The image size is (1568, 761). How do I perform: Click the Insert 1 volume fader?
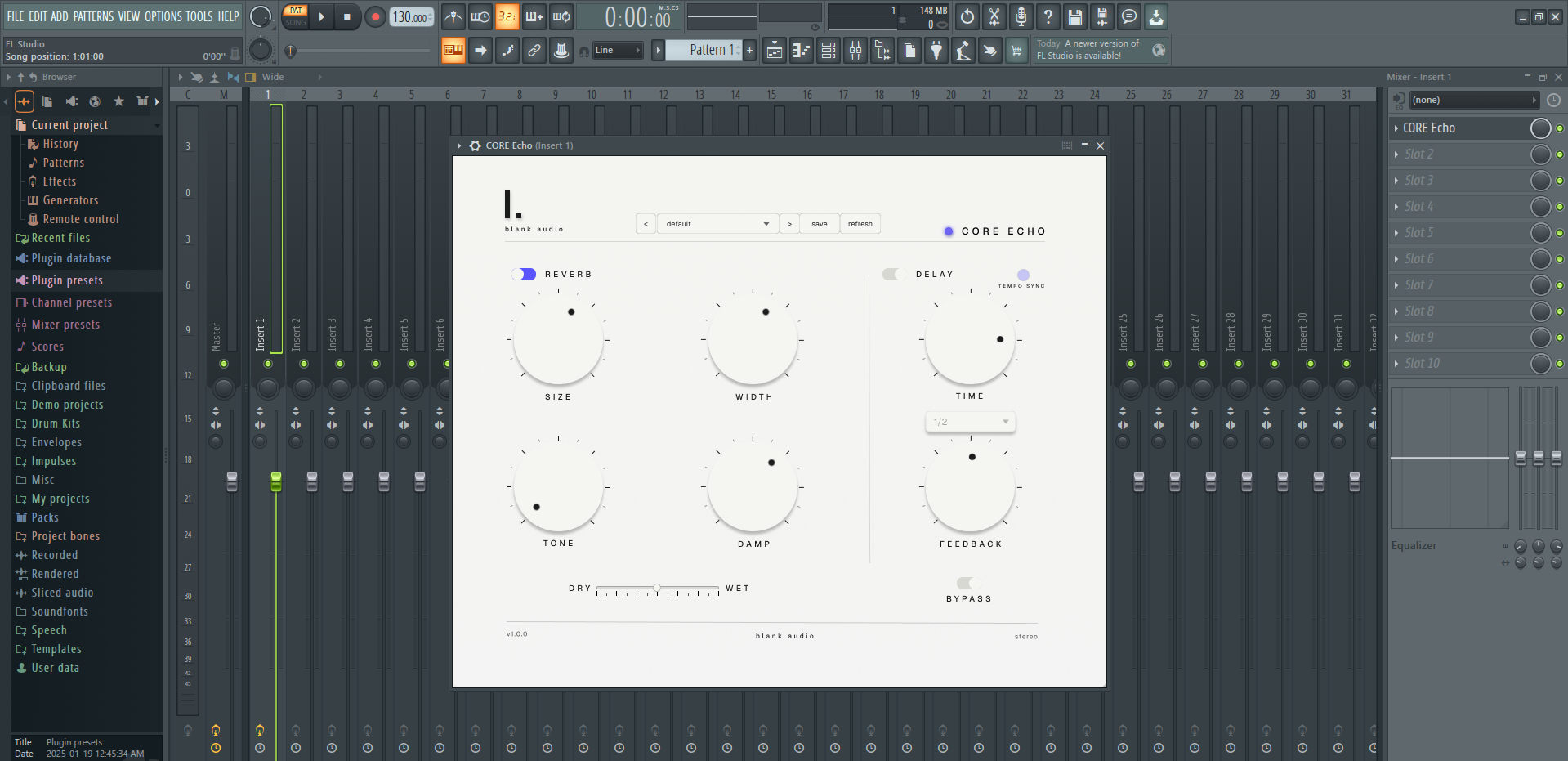[276, 481]
